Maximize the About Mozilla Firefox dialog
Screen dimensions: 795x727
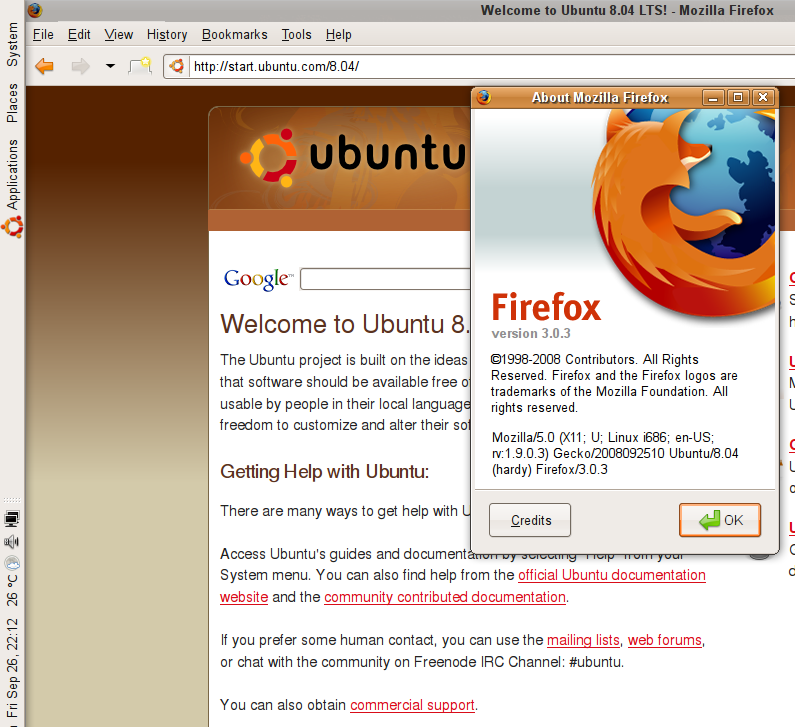coord(738,97)
